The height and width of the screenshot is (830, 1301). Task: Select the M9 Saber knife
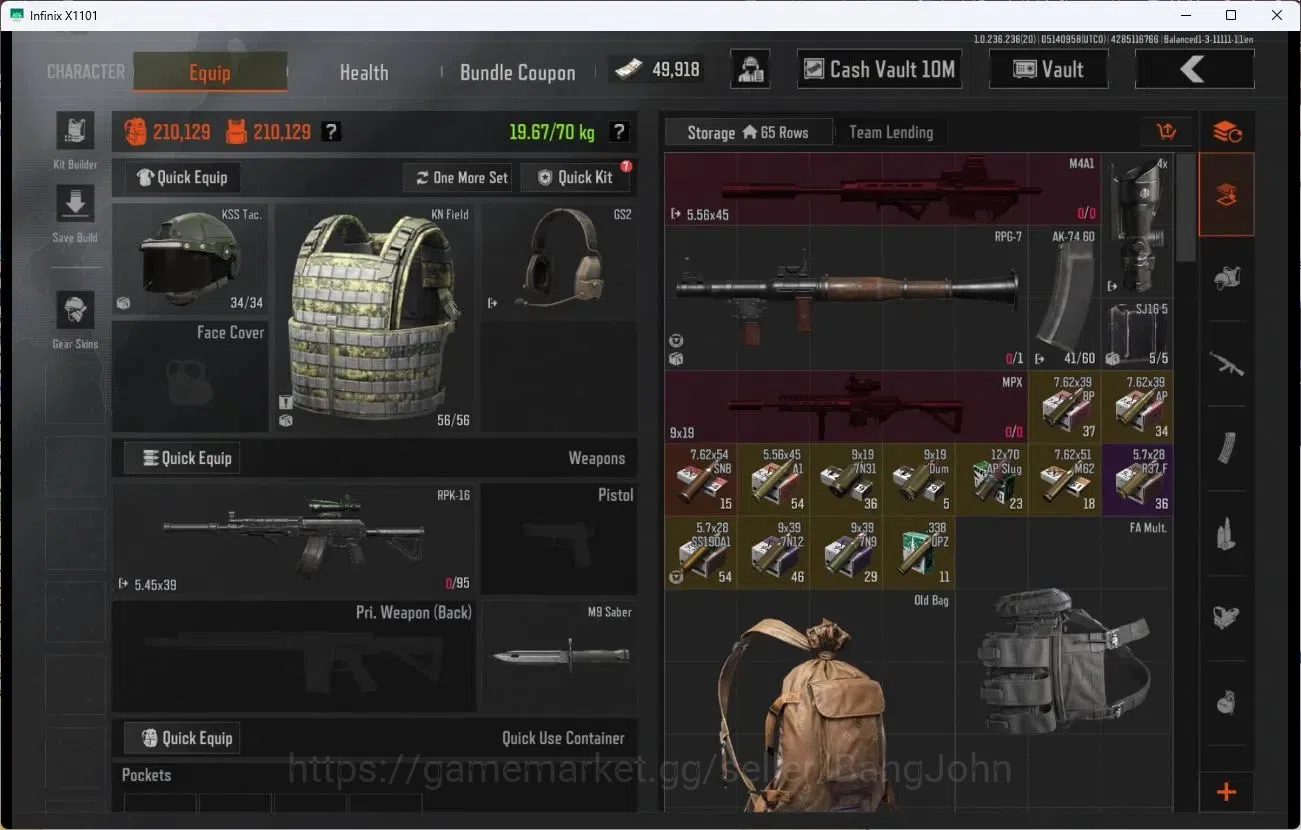559,656
